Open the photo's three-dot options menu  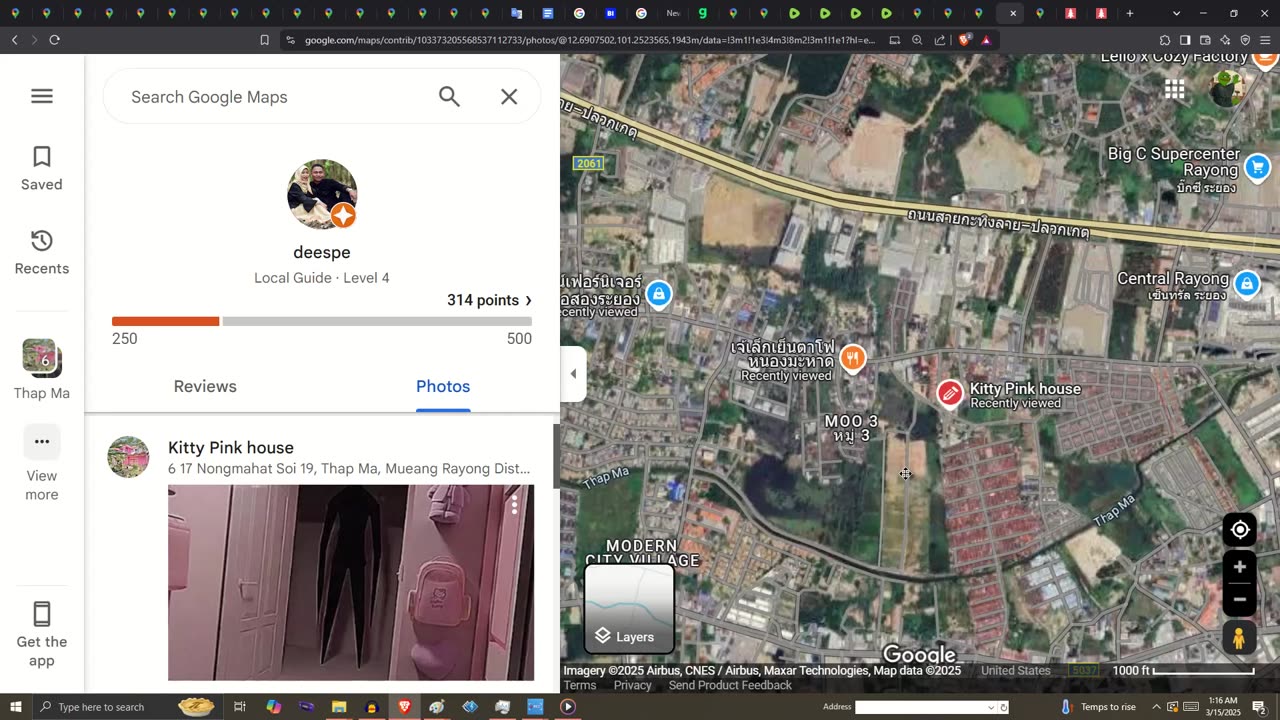514,505
